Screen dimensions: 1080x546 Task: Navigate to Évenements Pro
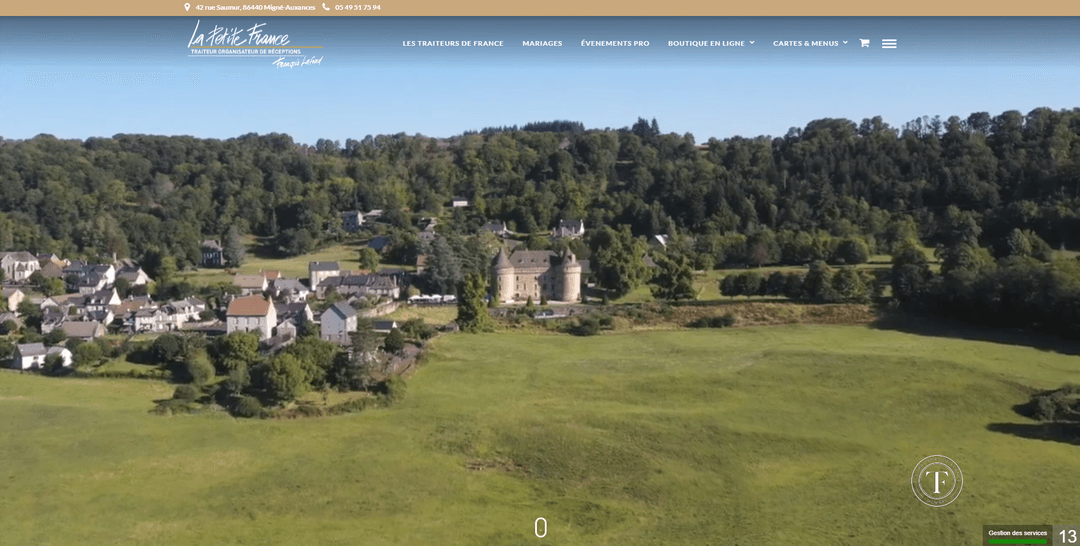[615, 44]
